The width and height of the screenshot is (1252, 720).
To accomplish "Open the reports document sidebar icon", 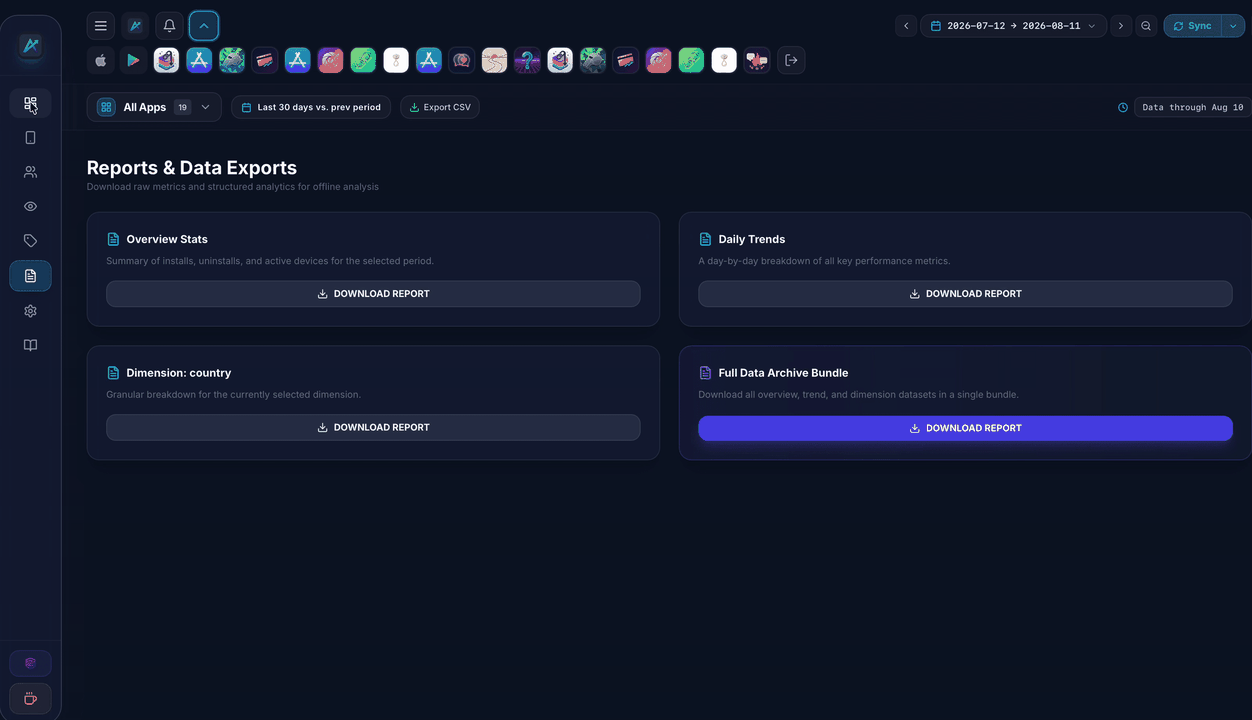I will pos(30,276).
